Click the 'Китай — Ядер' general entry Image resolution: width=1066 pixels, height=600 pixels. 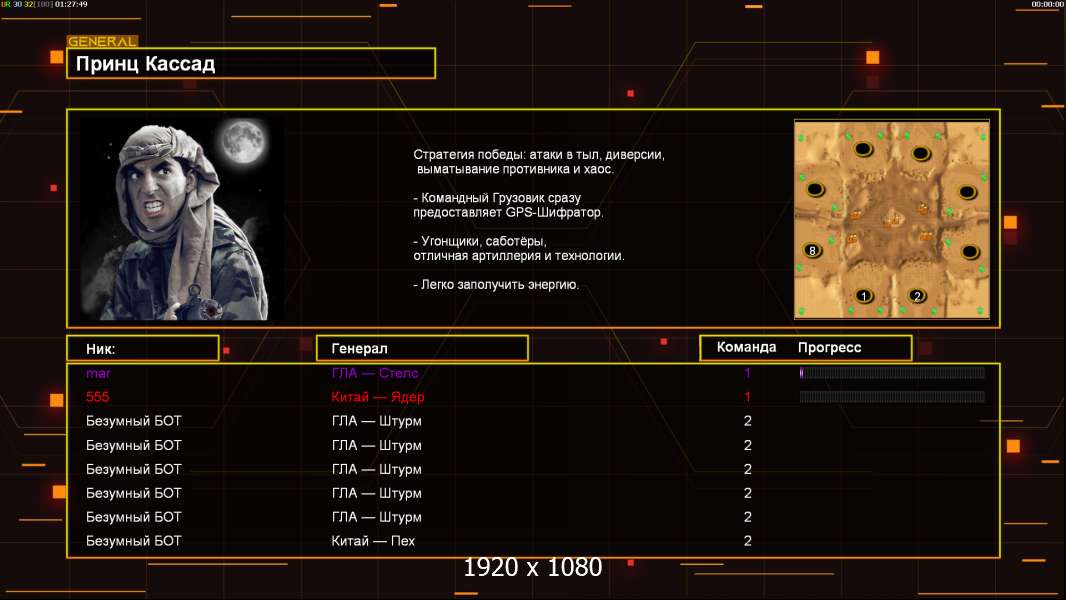pos(375,397)
